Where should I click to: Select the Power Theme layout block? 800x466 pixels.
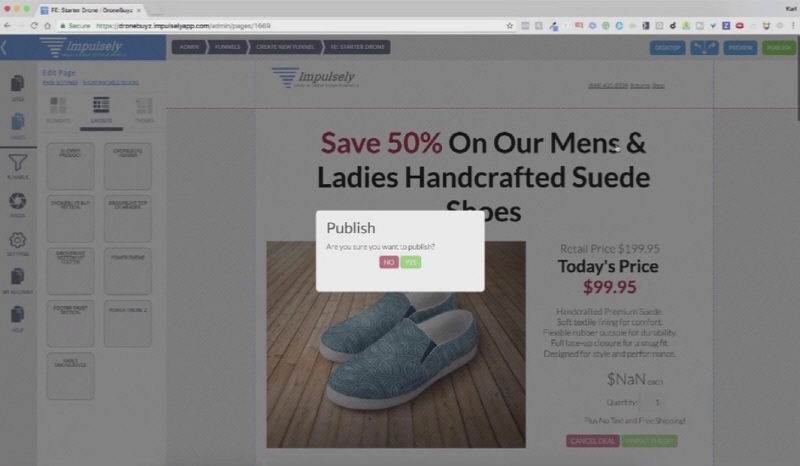click(128, 271)
